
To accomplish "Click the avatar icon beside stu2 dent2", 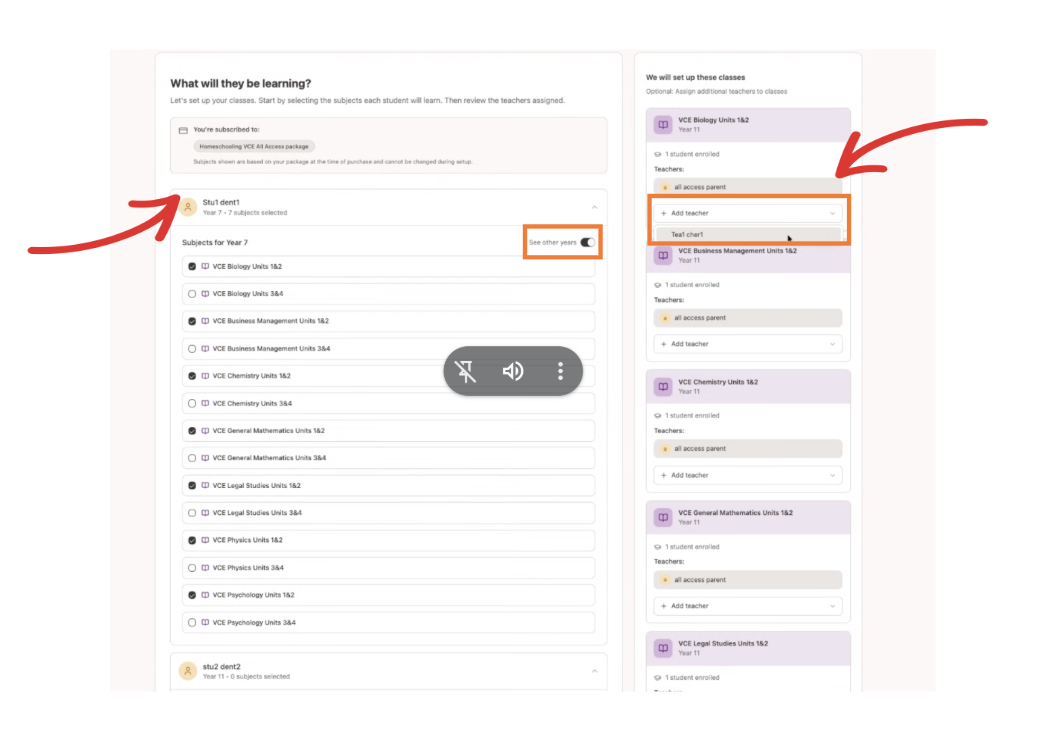I will point(188,671).
